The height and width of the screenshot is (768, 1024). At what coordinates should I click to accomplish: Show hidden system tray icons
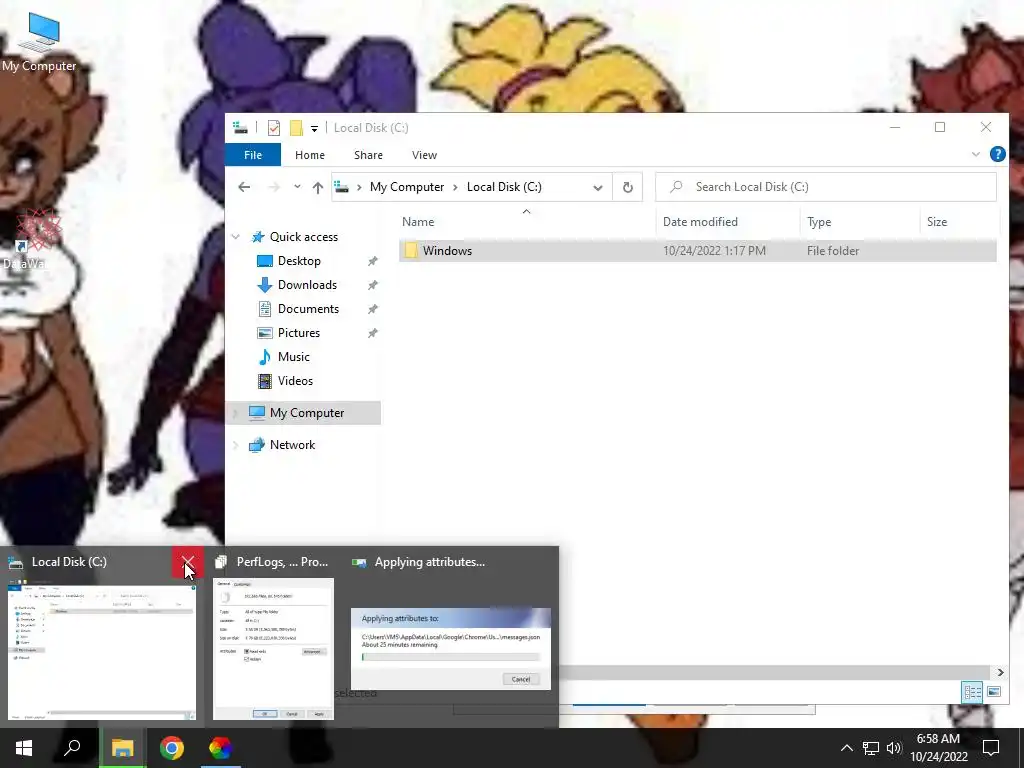[846, 748]
